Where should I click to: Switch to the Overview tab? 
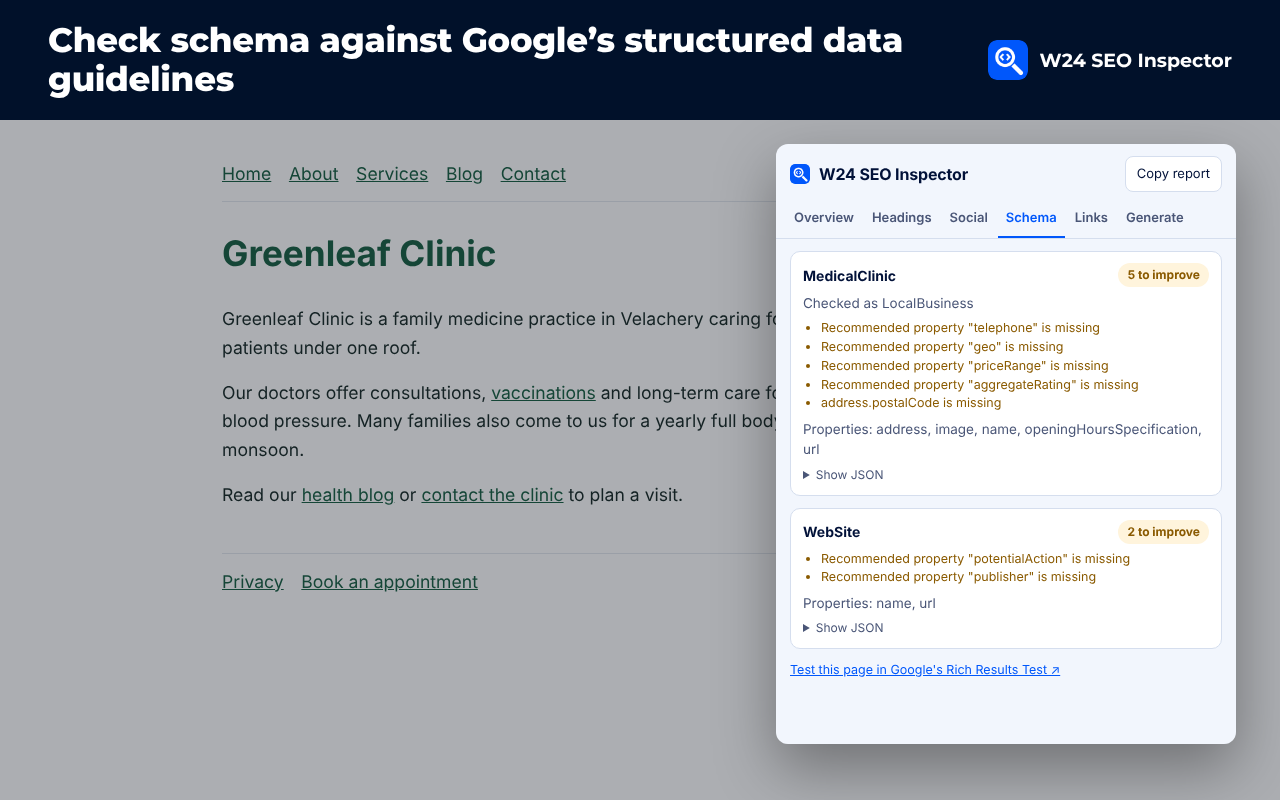coord(824,217)
